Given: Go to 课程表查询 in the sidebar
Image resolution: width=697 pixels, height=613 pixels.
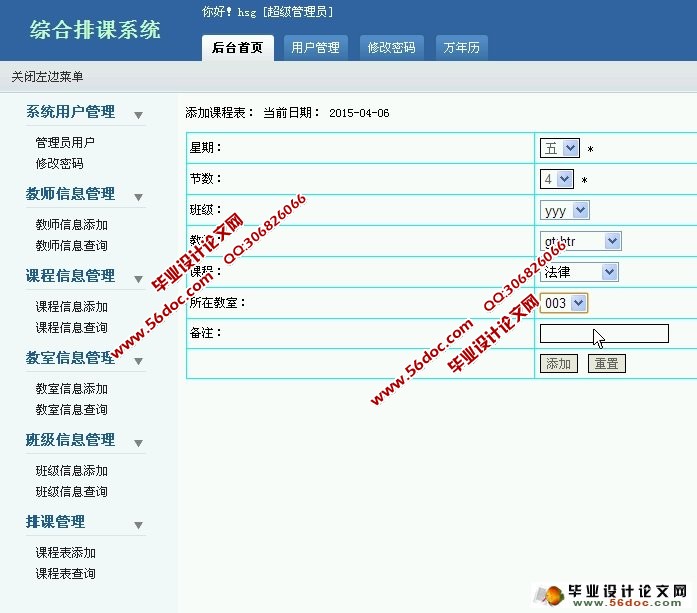Looking at the screenshot, I should (65, 574).
